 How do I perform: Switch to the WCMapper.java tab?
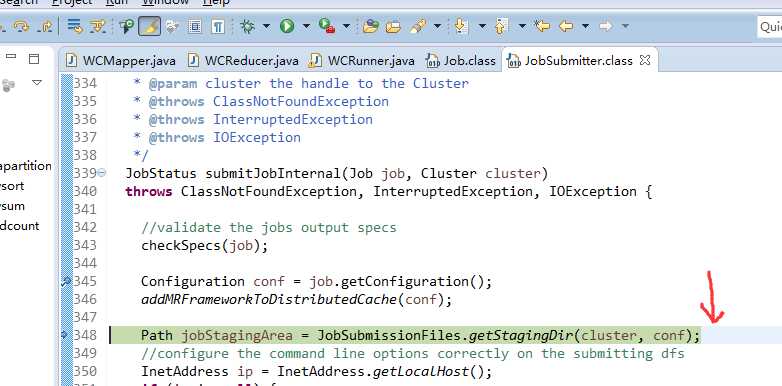pyautogui.click(x=121, y=61)
